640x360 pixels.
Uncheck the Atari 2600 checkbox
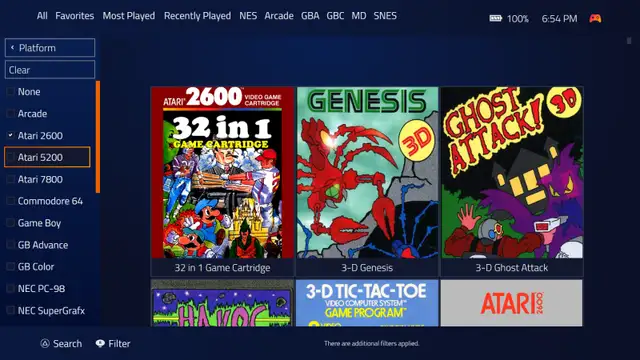[x=11, y=136]
